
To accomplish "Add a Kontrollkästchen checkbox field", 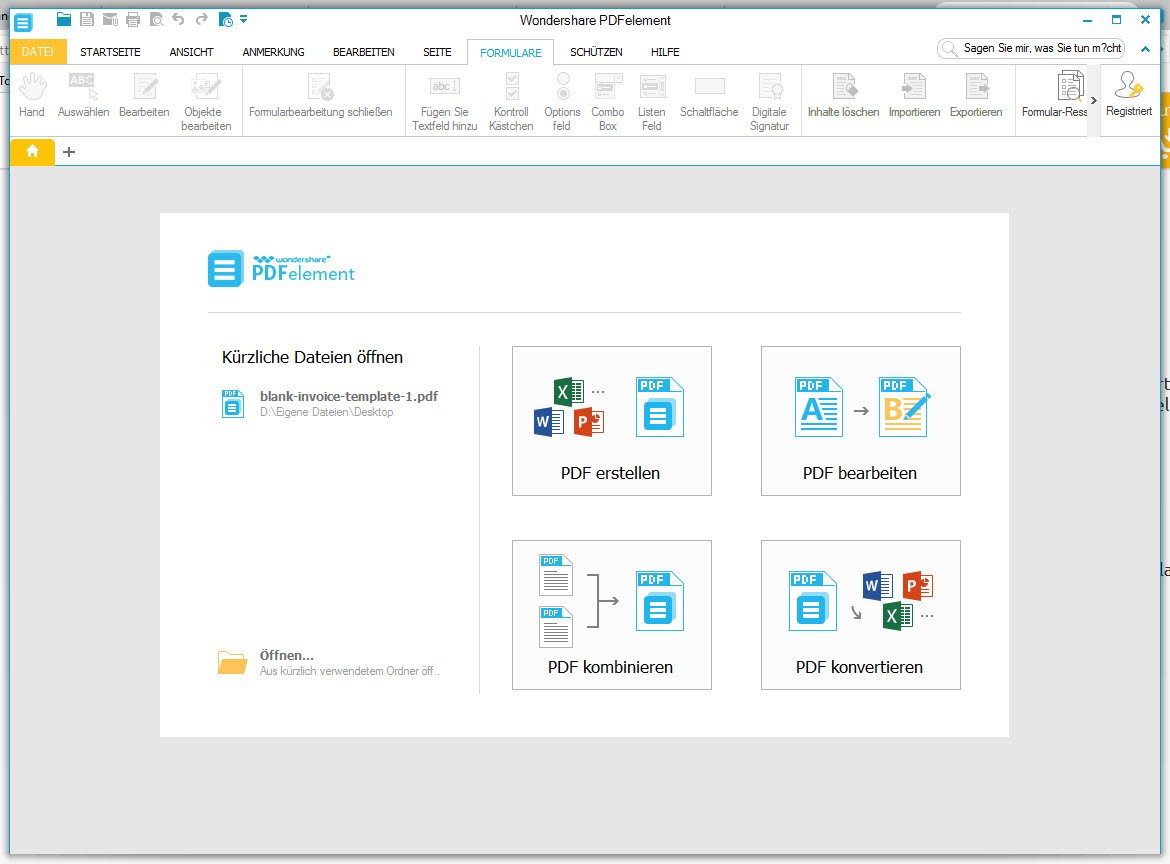I will pyautogui.click(x=511, y=101).
